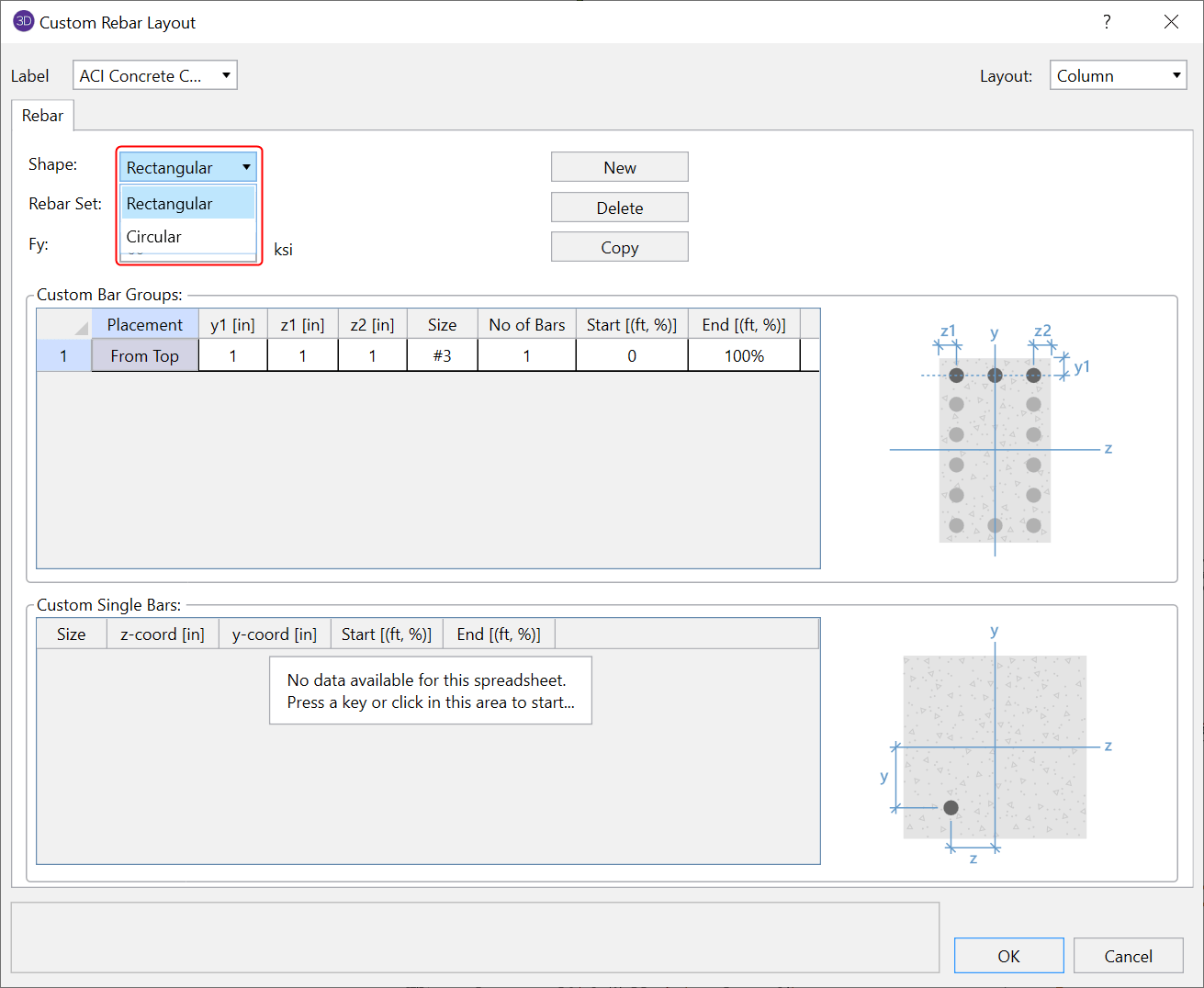Edit the y1 [in] cell value
Viewport: 1204px width, 988px height.
232,356
